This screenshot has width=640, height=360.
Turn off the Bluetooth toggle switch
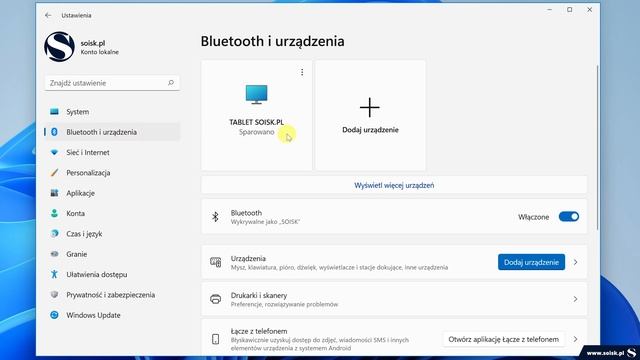[569, 217]
